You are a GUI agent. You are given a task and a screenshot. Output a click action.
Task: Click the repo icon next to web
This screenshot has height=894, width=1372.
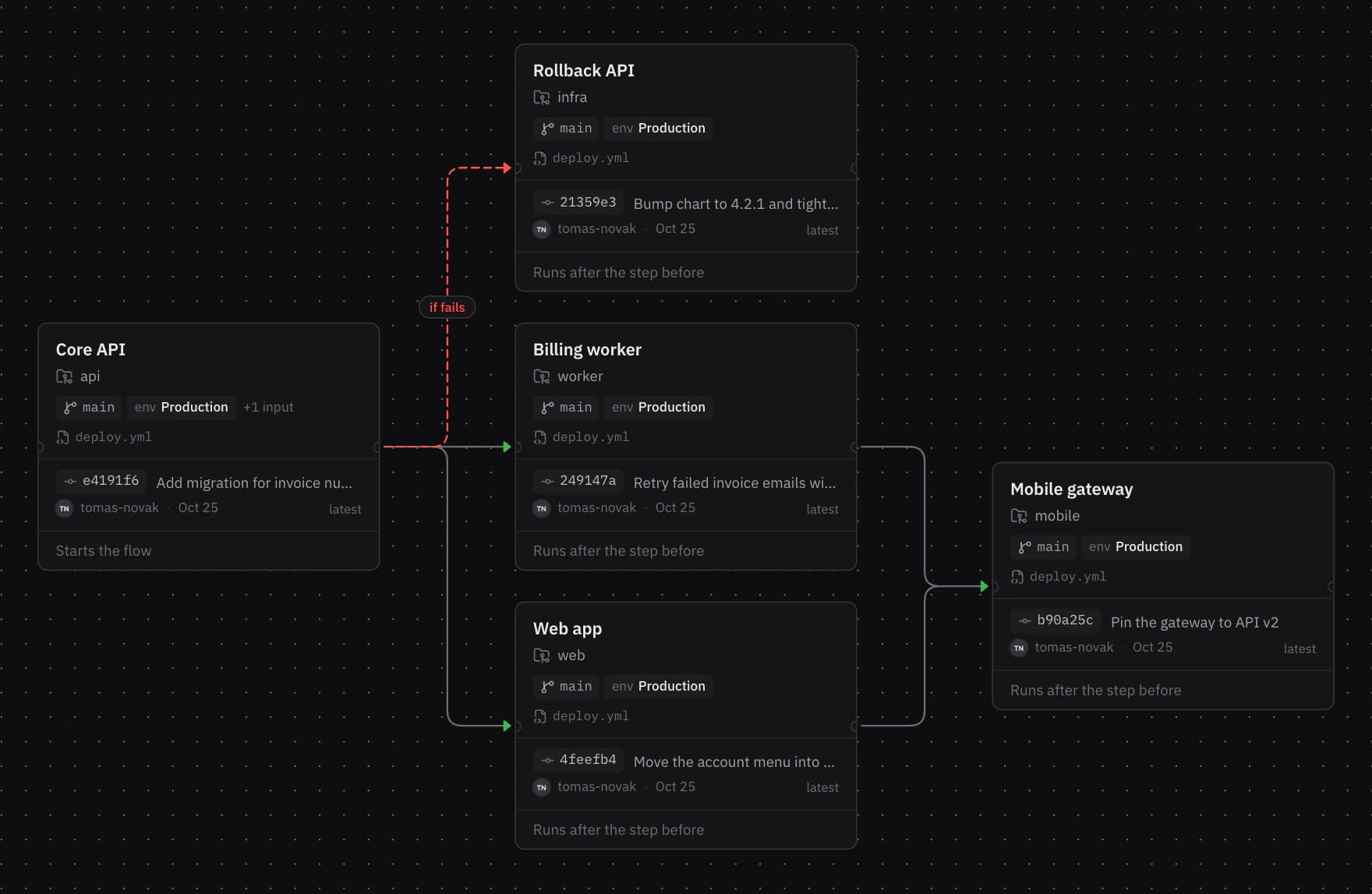pos(541,655)
